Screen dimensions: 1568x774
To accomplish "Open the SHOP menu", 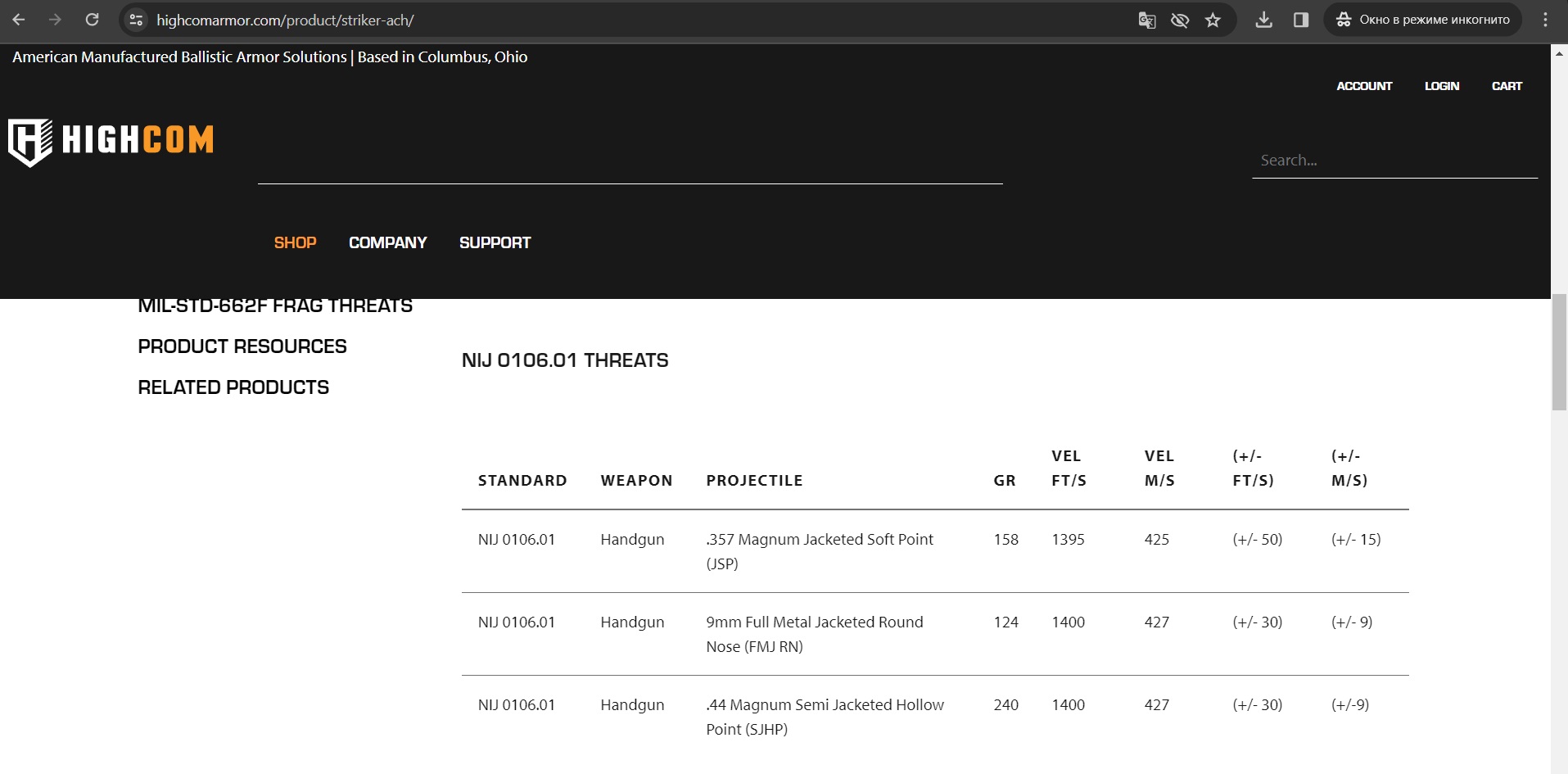I will pos(295,242).
